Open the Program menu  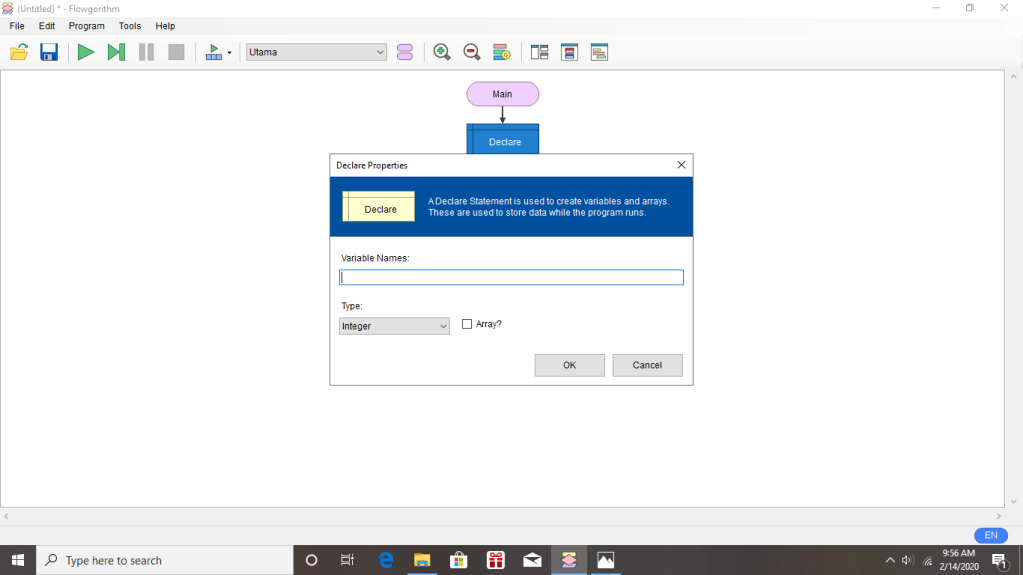(x=87, y=26)
